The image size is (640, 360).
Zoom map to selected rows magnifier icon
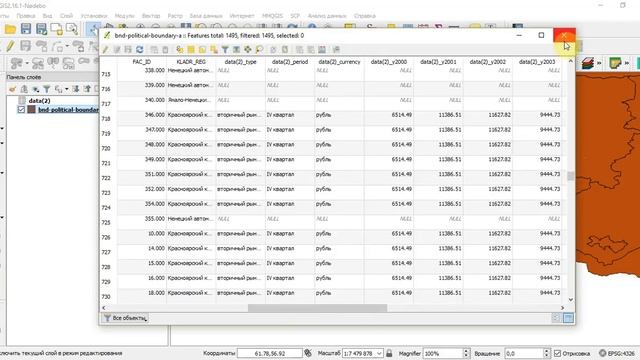259,49
